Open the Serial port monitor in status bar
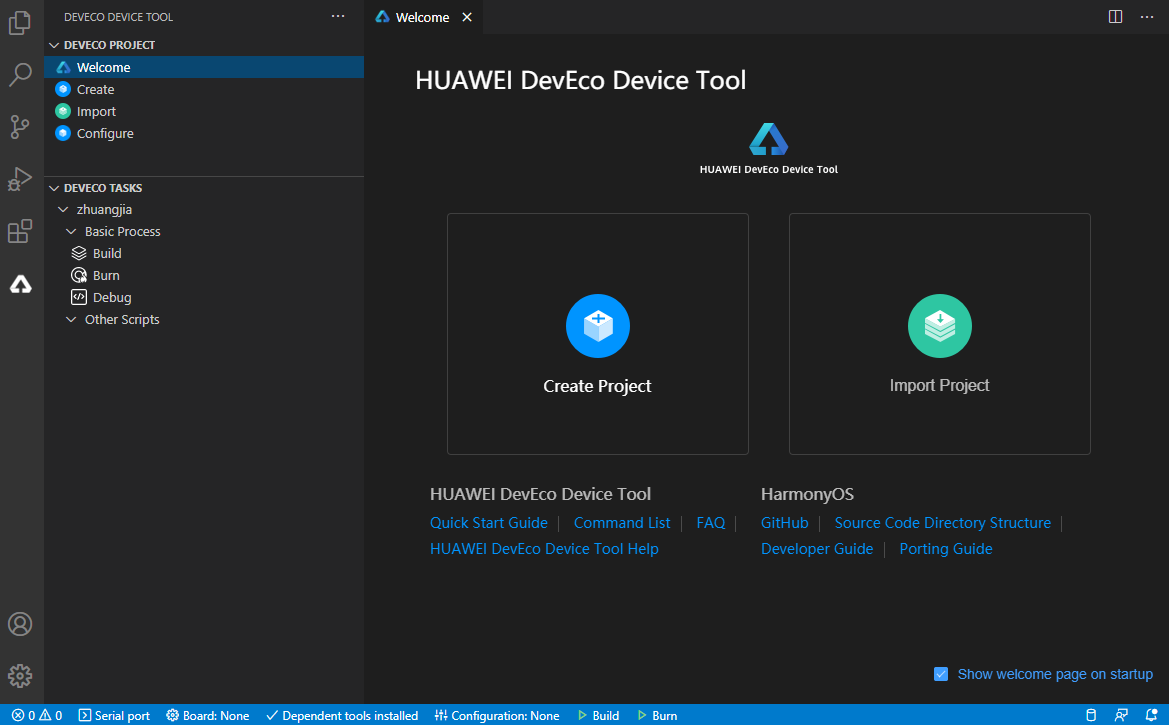1169x725 pixels. 114,715
